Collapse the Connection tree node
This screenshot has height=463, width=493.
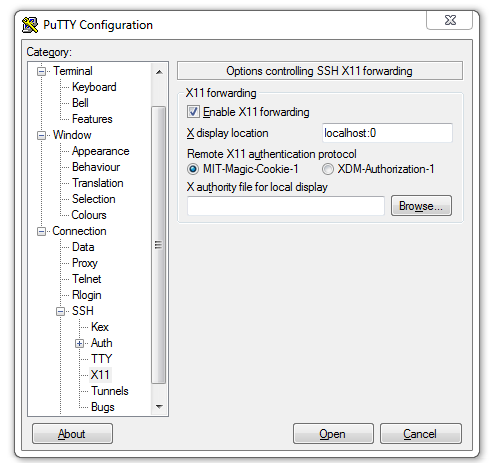(x=41, y=231)
